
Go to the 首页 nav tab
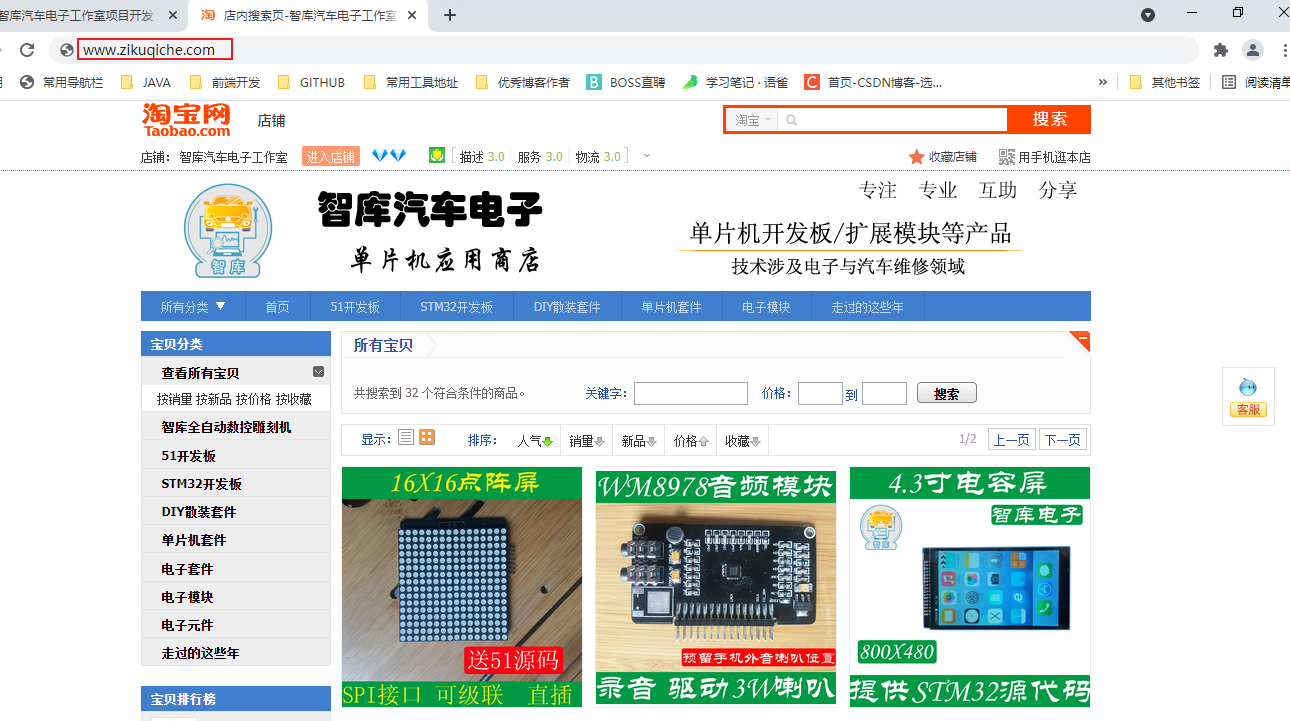(277, 307)
